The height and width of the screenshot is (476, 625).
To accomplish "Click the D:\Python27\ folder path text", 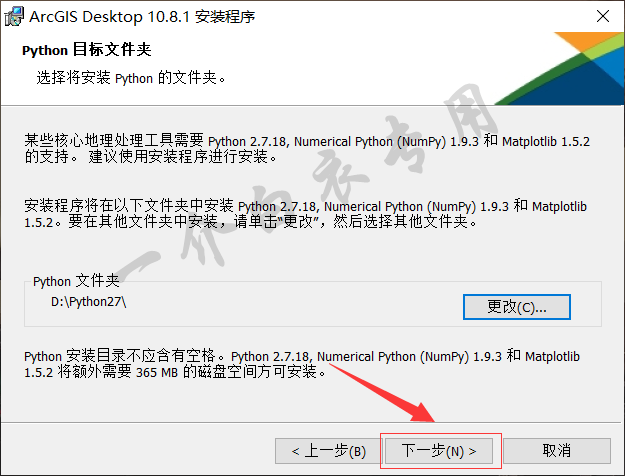I will pos(88,302).
